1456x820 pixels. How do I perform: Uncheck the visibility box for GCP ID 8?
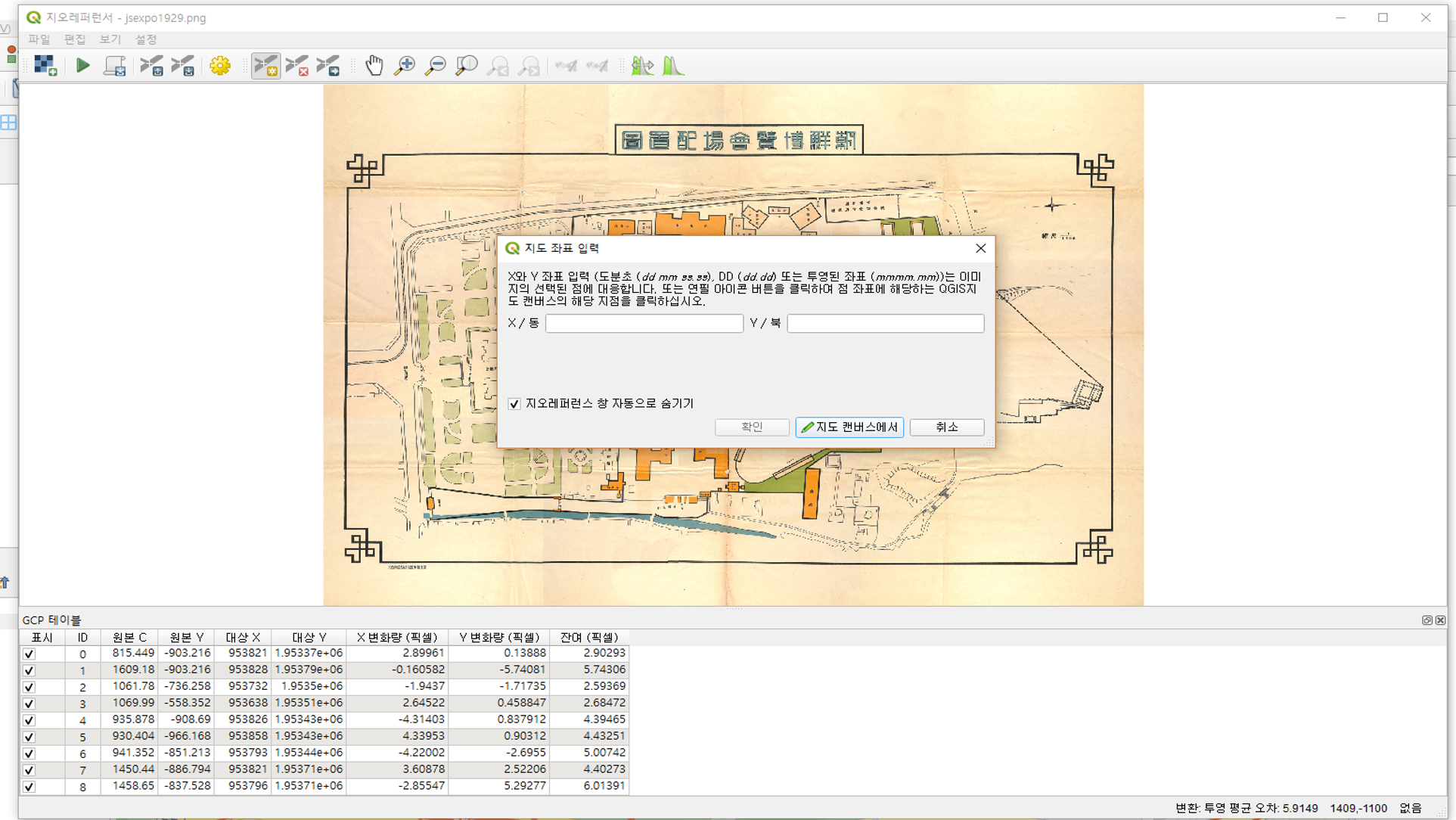click(29, 787)
